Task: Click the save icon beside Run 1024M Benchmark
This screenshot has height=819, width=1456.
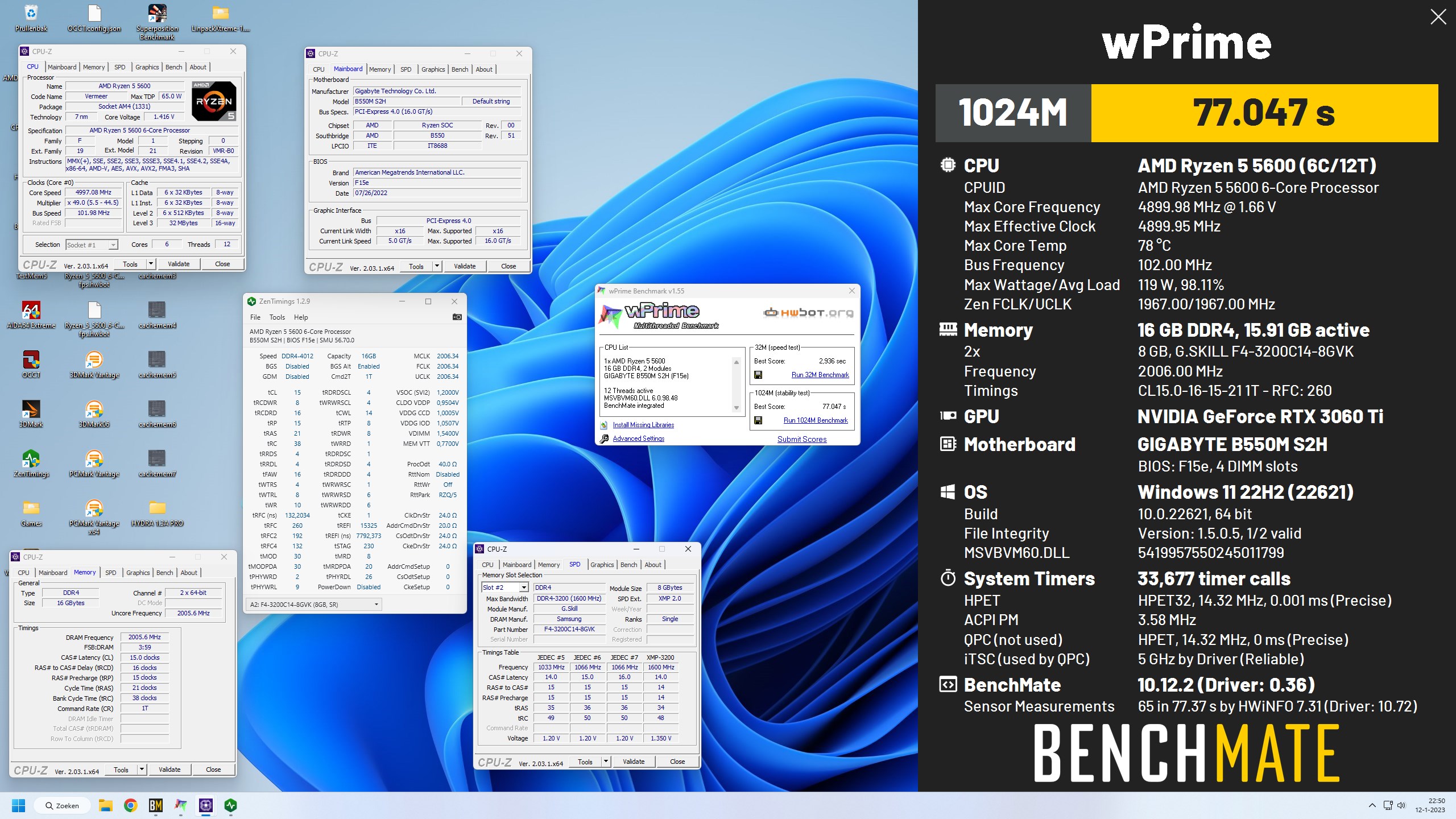Action: pyautogui.click(x=758, y=420)
